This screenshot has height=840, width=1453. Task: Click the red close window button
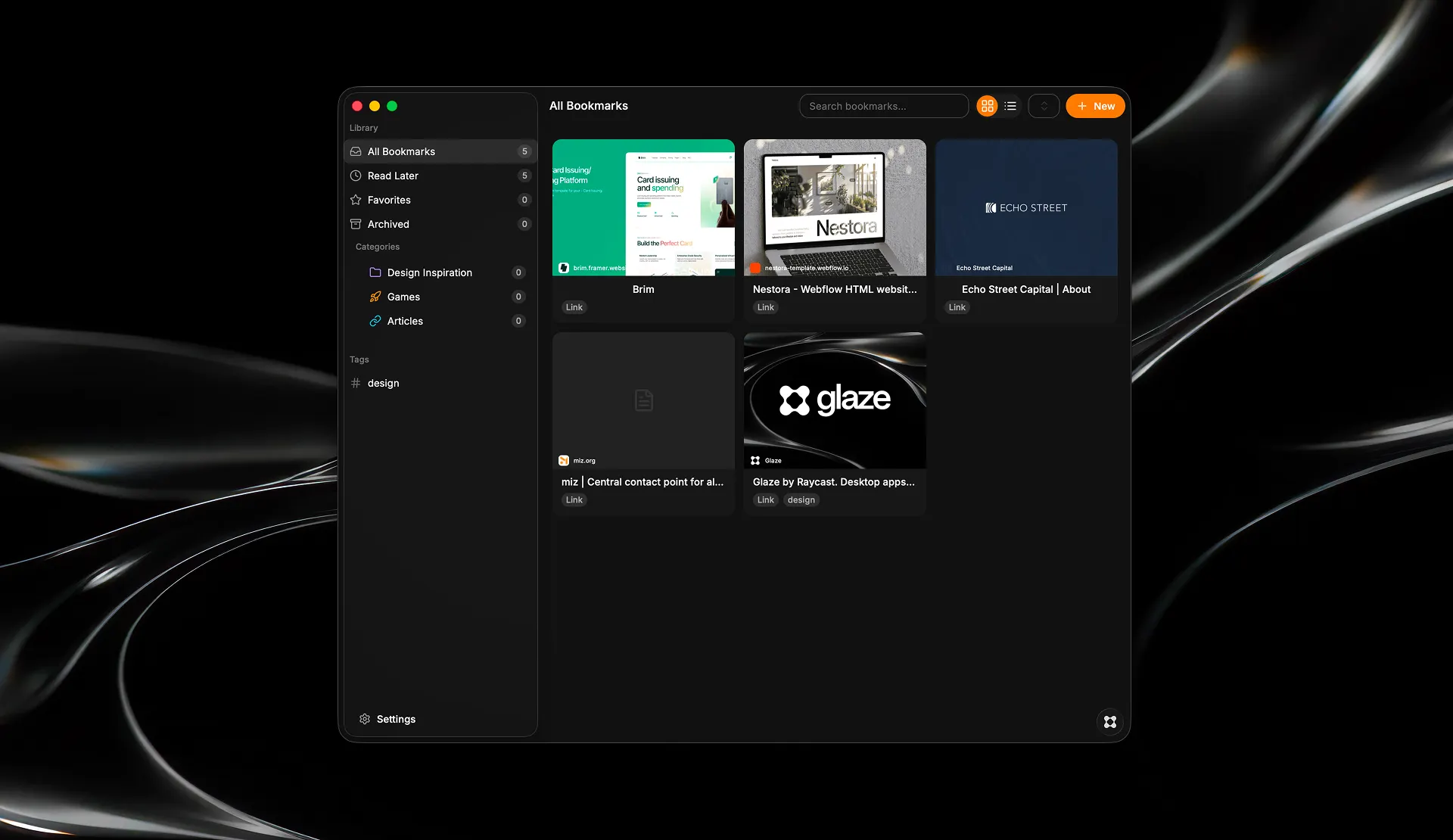click(357, 106)
